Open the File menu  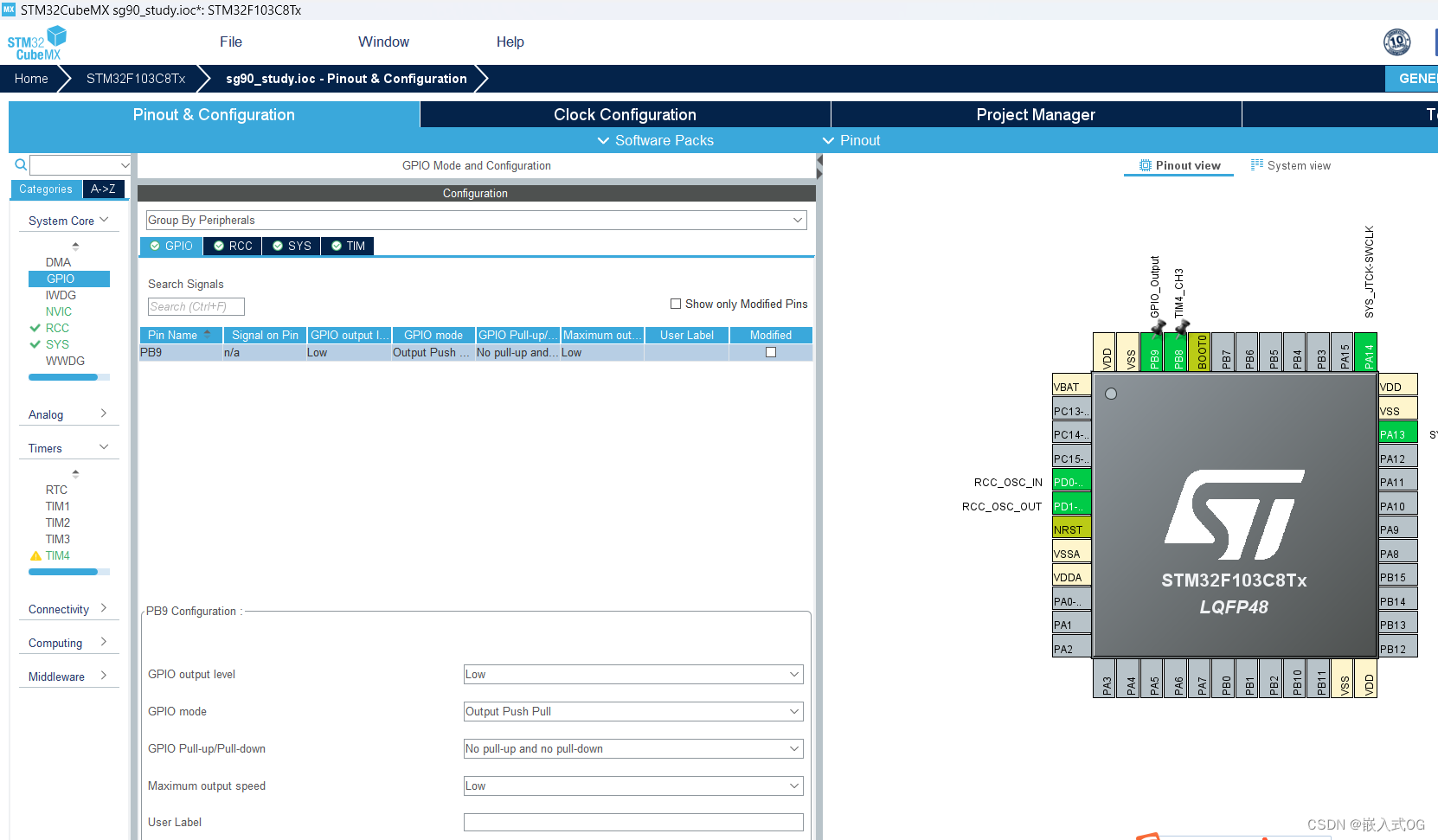point(231,42)
